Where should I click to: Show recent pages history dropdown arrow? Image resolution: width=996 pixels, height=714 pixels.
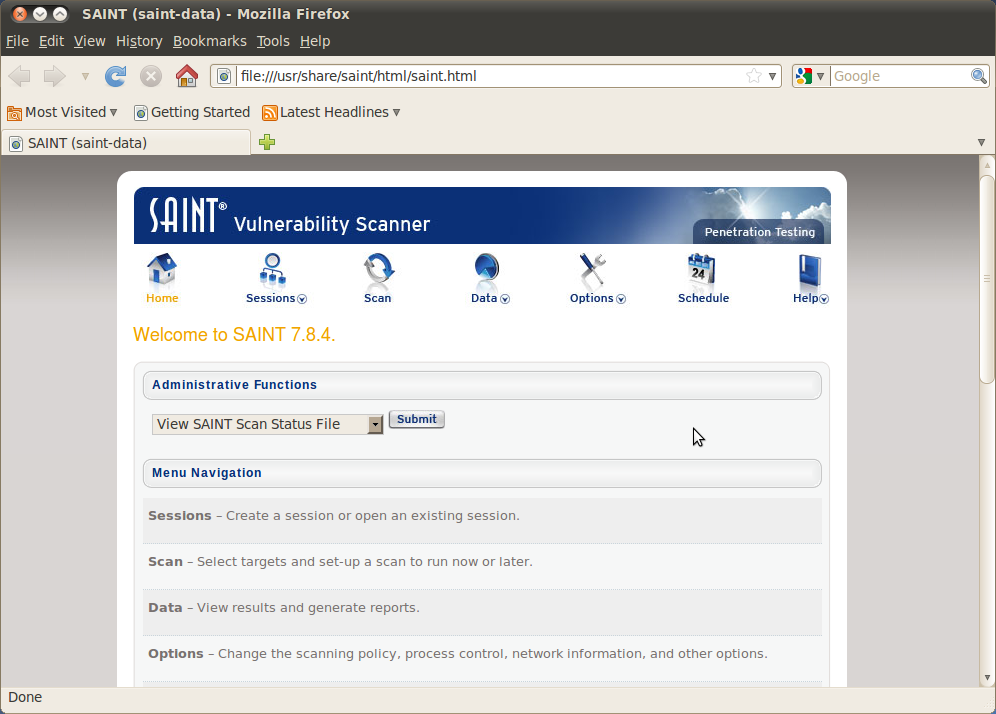coord(85,76)
